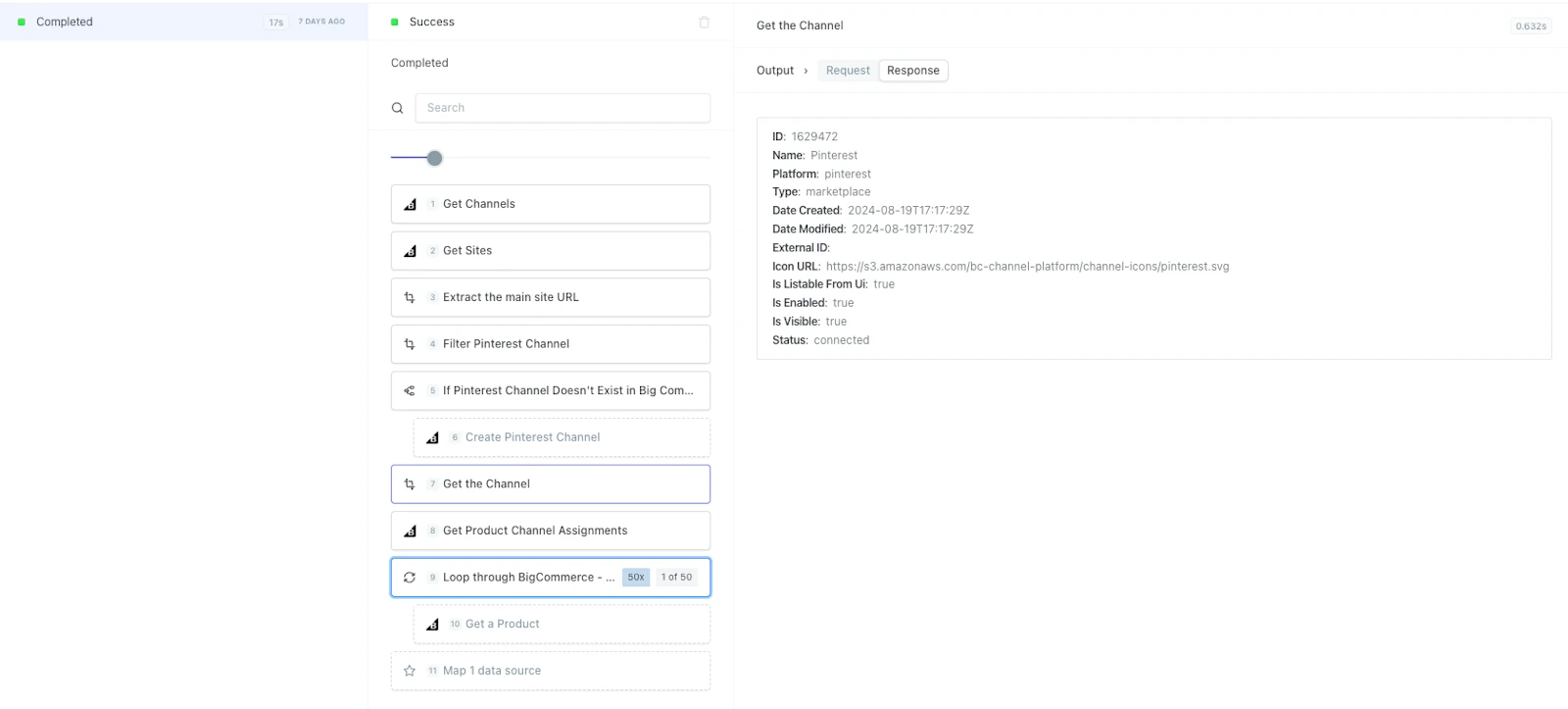Click the trash icon next to Success

(x=704, y=22)
